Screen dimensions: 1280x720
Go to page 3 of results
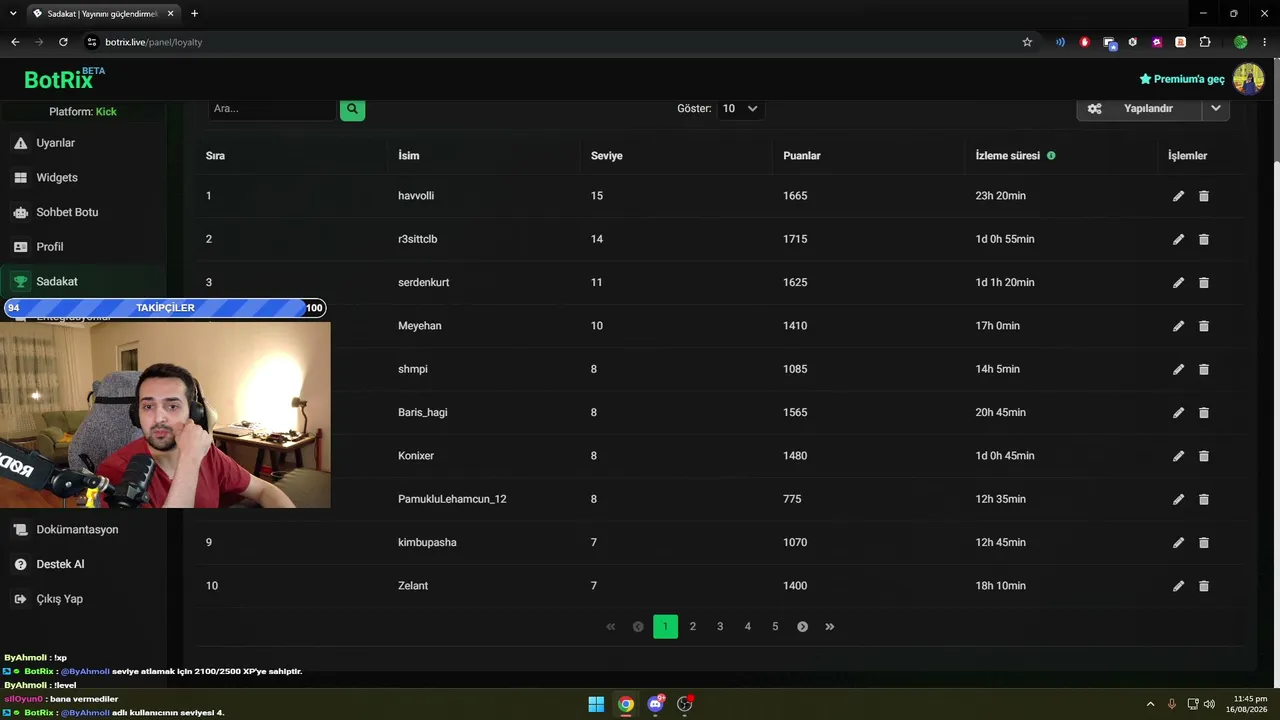pyautogui.click(x=720, y=627)
